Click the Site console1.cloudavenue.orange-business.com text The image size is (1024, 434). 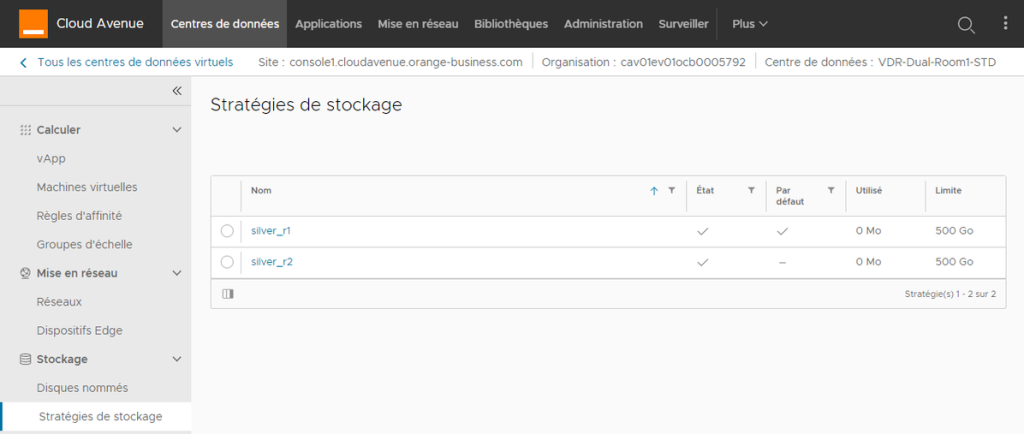pyautogui.click(x=391, y=63)
